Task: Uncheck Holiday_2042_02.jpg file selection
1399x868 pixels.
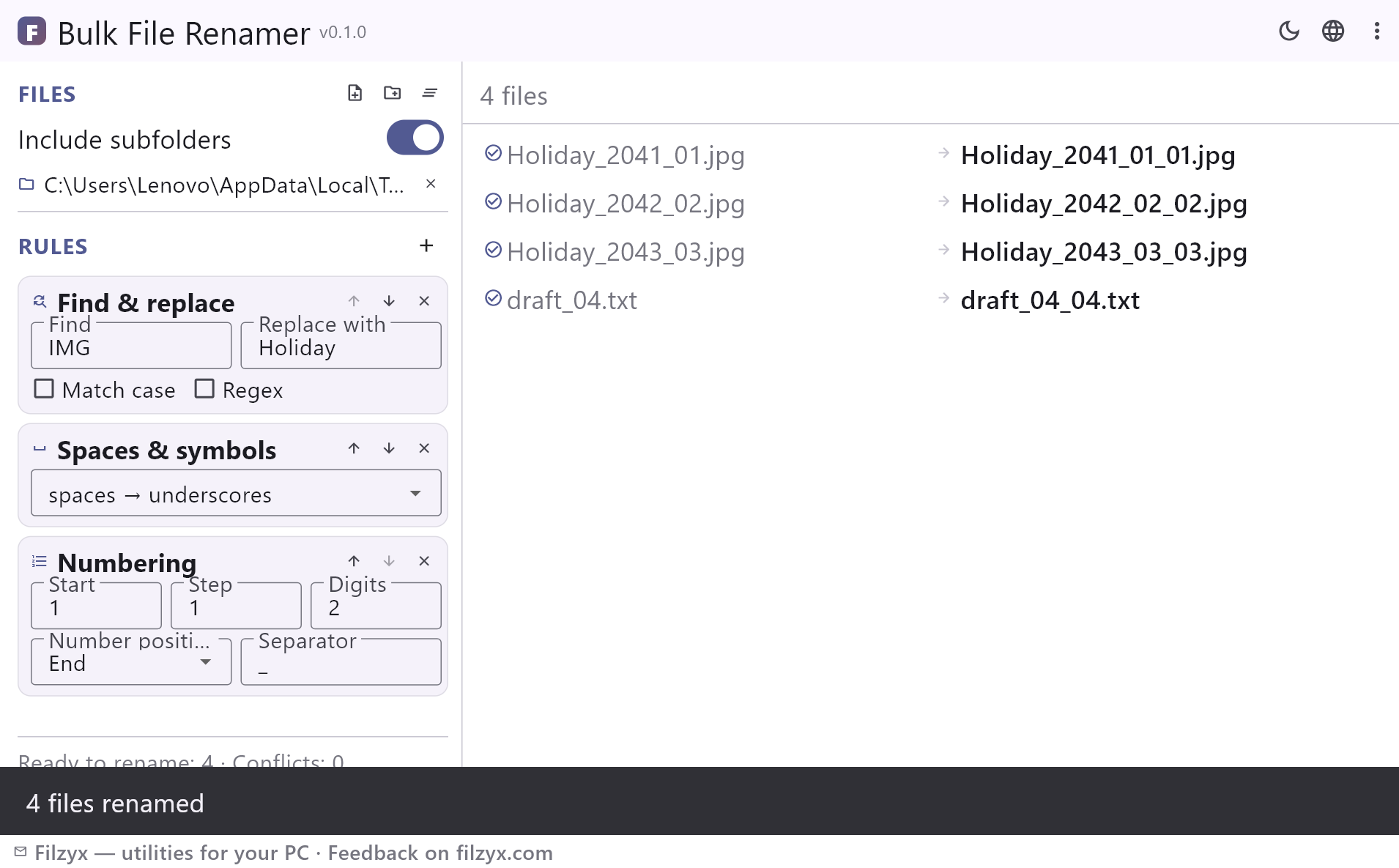Action: click(x=493, y=201)
